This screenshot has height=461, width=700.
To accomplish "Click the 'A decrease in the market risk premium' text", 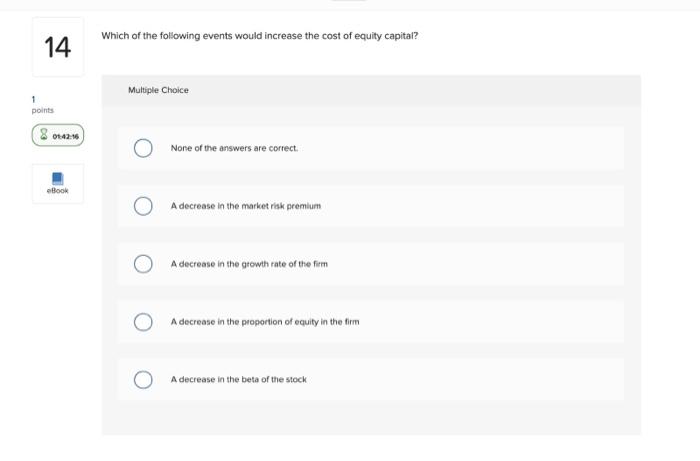I will [x=245, y=206].
